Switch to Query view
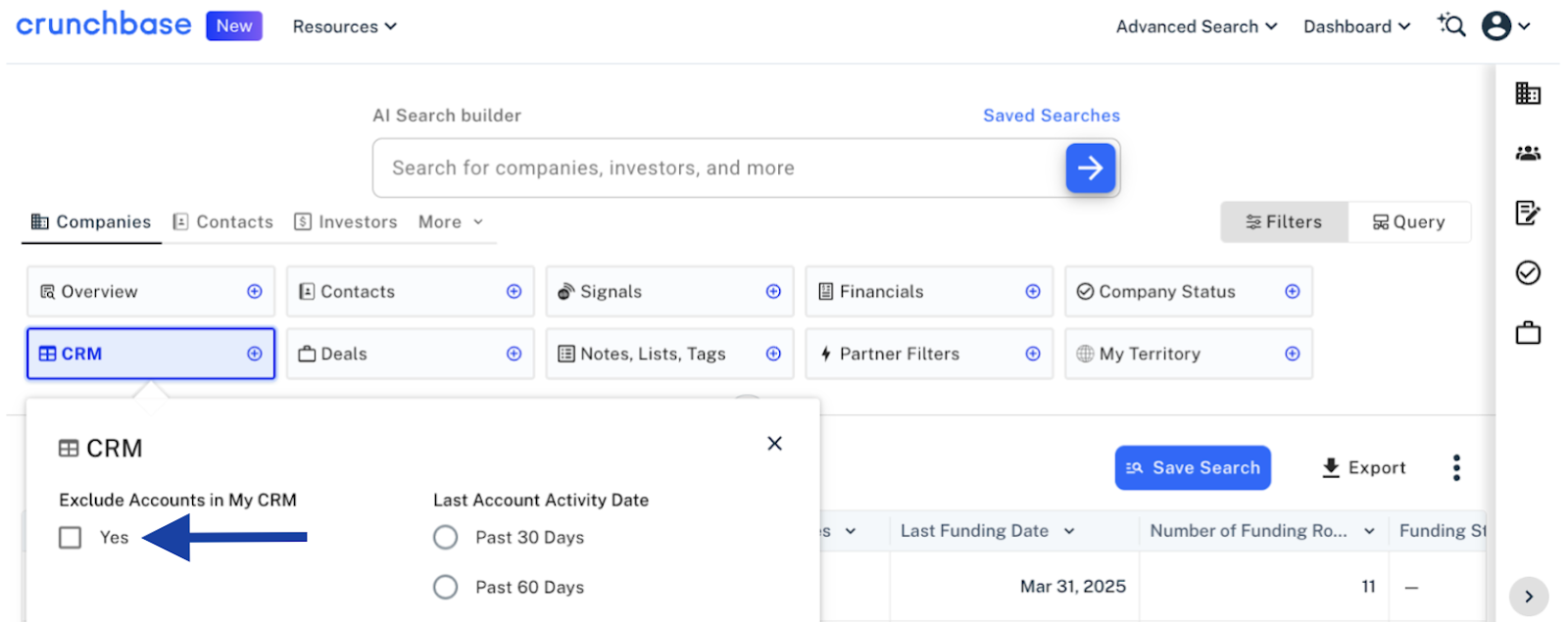This screenshot has width=1568, height=622. (1409, 222)
